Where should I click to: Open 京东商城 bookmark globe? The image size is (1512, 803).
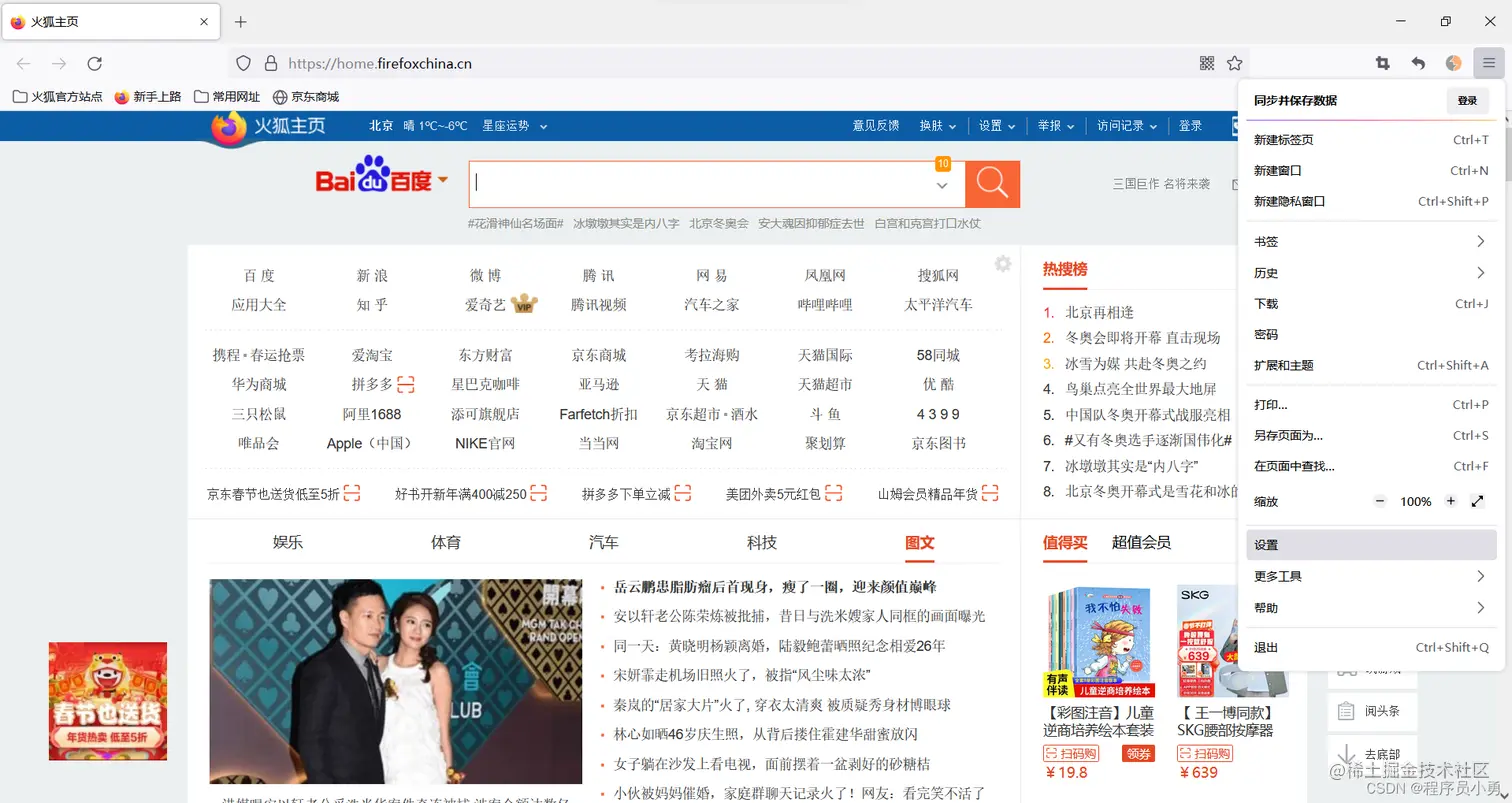(306, 97)
